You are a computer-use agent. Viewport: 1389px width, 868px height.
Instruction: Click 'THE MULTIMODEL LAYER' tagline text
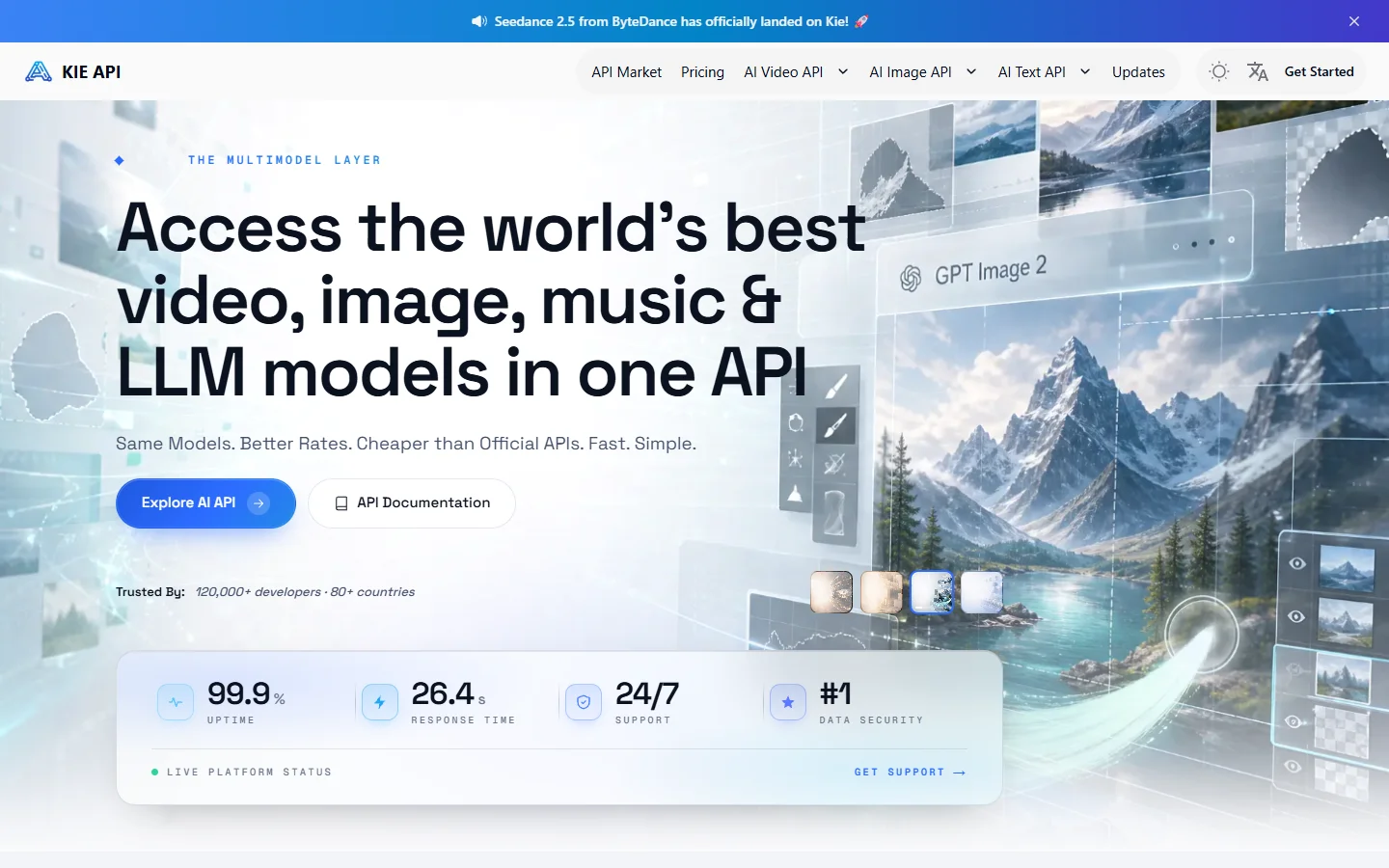coord(285,160)
